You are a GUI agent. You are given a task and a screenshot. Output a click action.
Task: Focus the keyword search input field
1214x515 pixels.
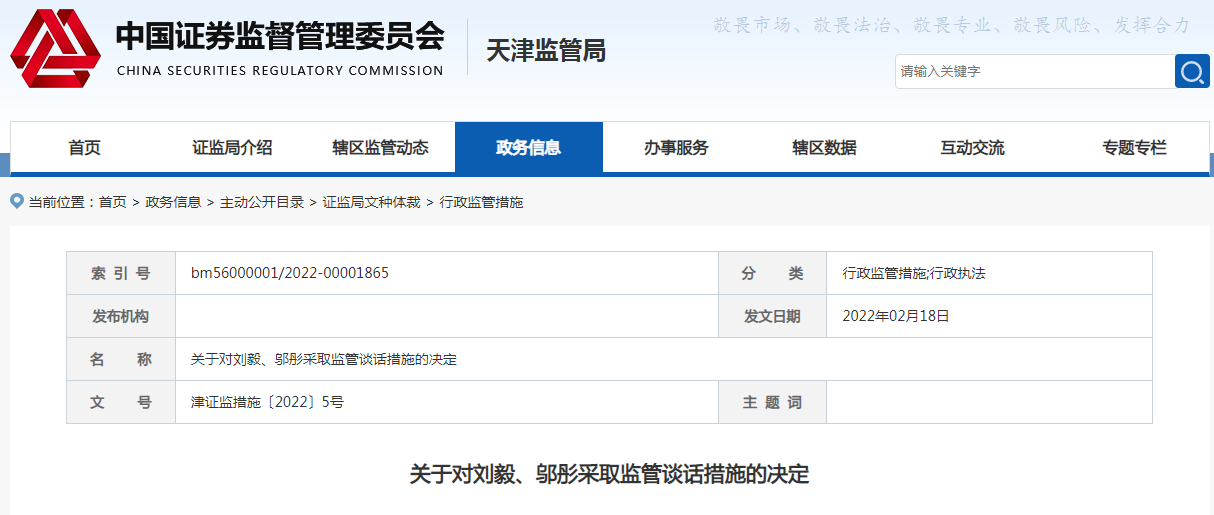1035,71
